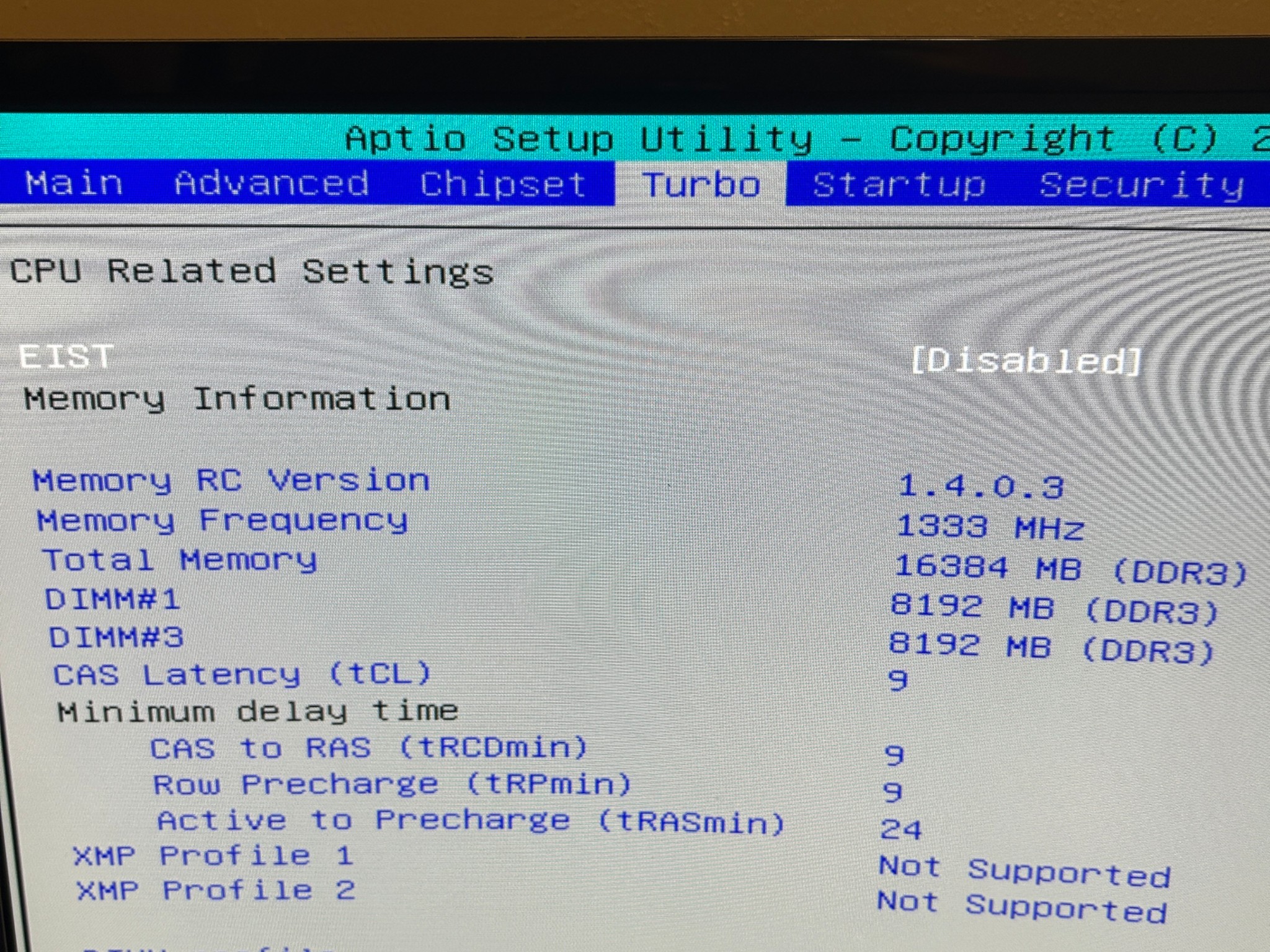
Task: Click the Aptio Setup Utility title
Action: tap(578, 139)
